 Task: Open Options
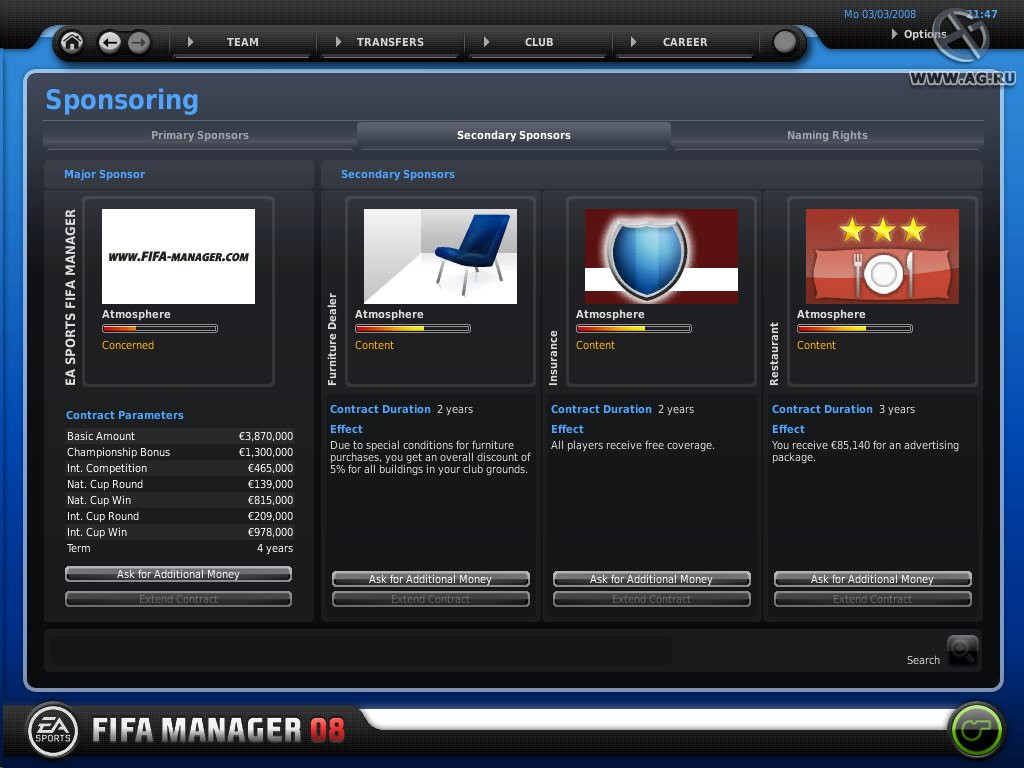point(925,34)
